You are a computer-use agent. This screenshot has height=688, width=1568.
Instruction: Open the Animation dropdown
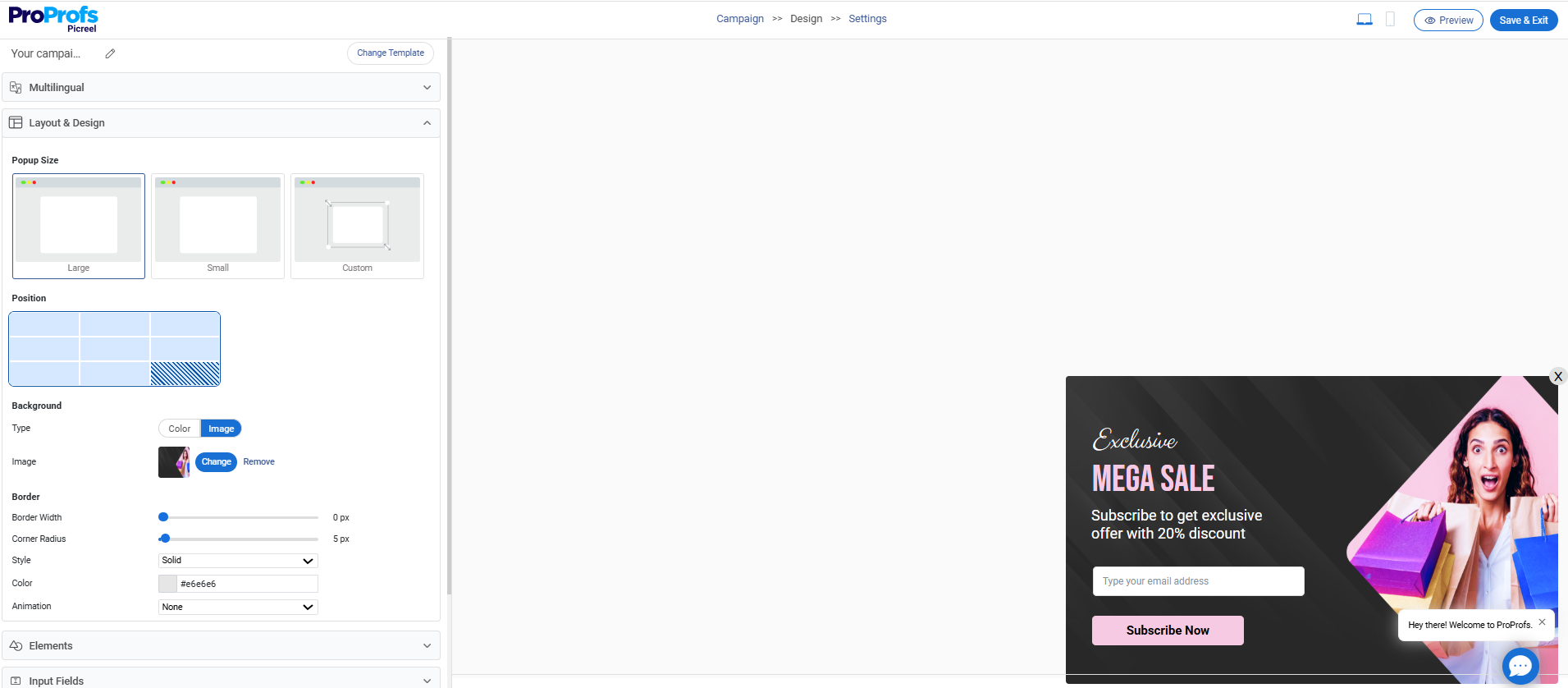[238, 607]
